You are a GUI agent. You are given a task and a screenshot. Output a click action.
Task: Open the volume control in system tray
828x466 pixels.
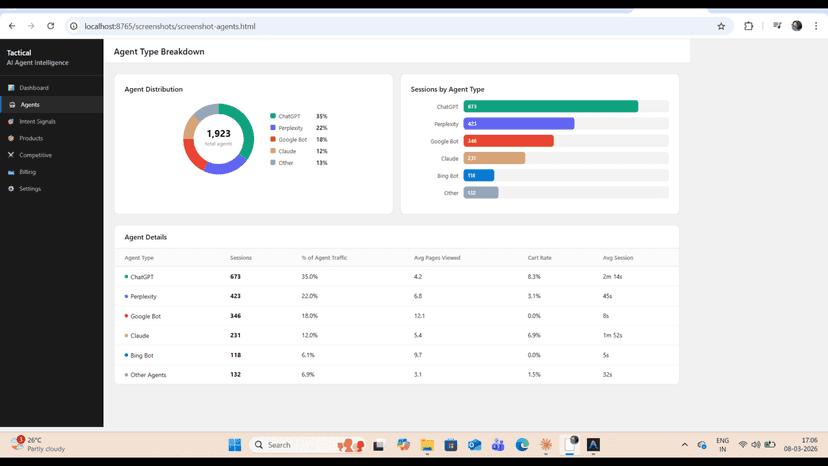click(756, 445)
